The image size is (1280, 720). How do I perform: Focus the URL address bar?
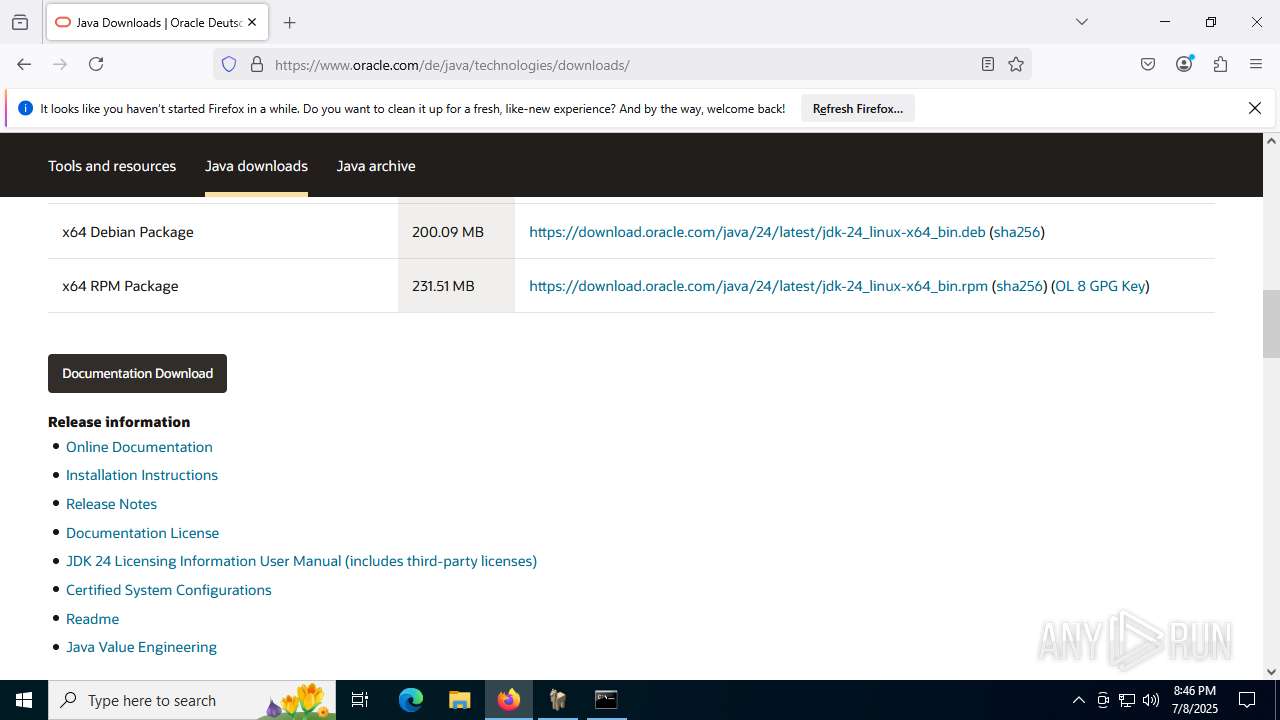[620, 65]
